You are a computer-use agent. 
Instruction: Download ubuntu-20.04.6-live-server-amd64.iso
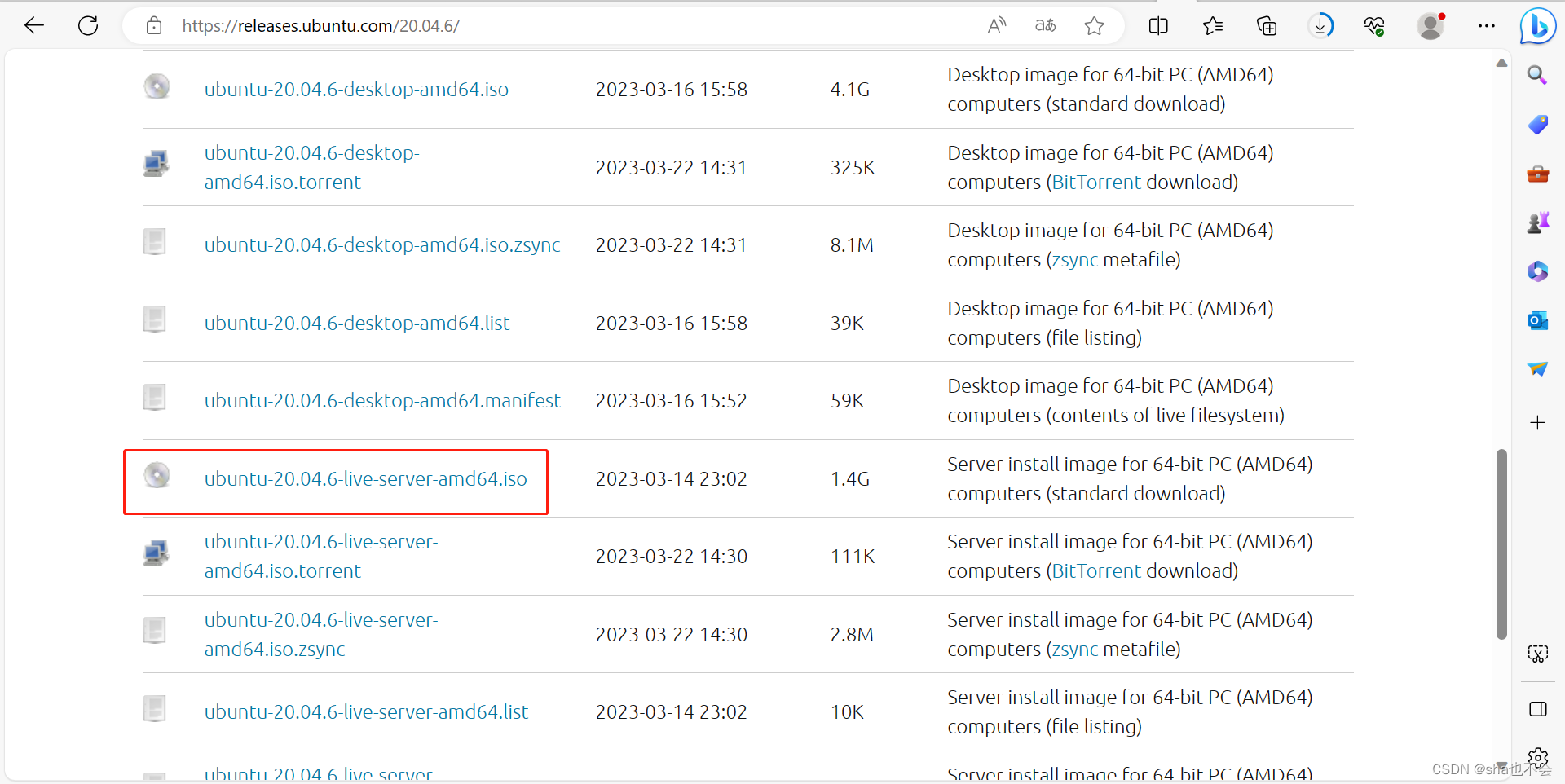coord(366,479)
